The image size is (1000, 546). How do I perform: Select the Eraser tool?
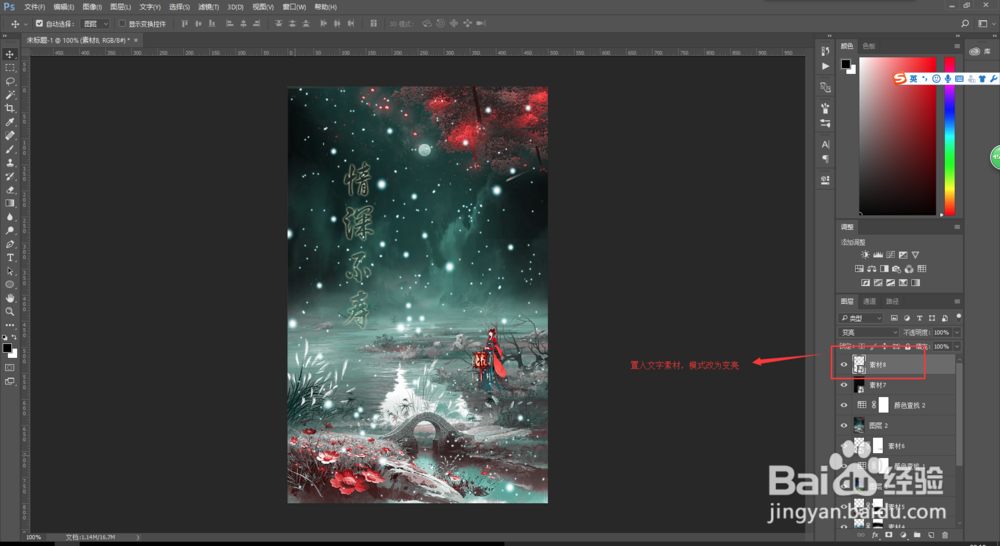click(10, 189)
